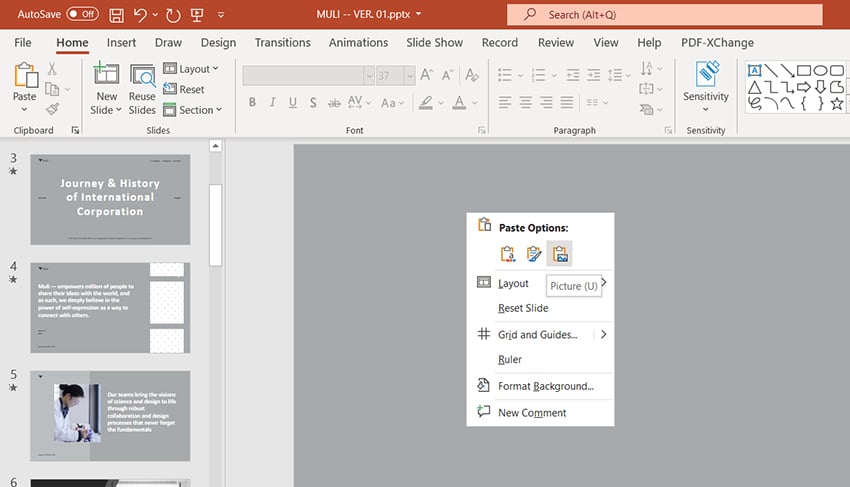The height and width of the screenshot is (487, 850).
Task: Click the Paste clipboard icon in ribbon
Action: (24, 75)
